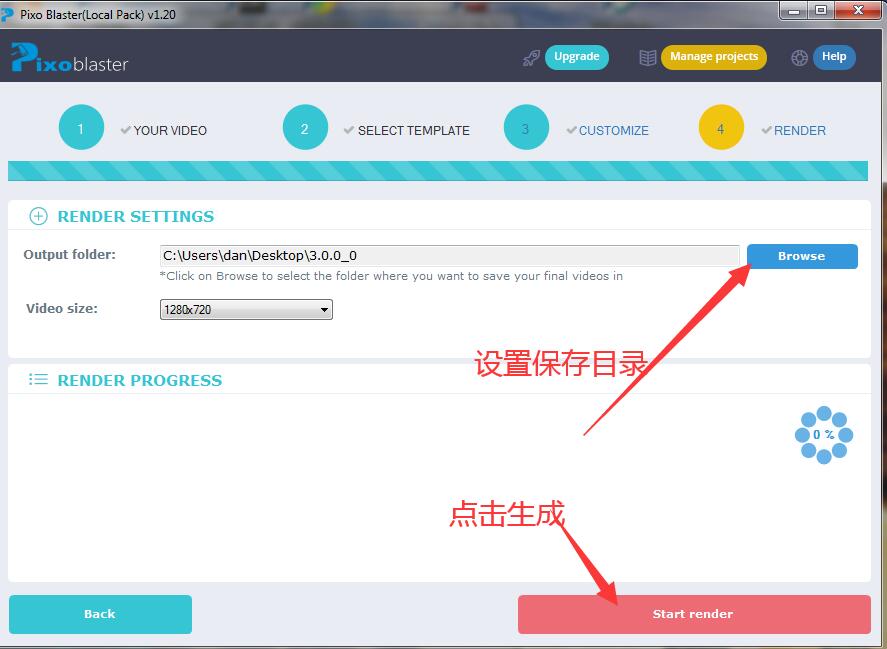887x649 pixels.
Task: Click the 0% render progress wheel
Action: (823, 435)
